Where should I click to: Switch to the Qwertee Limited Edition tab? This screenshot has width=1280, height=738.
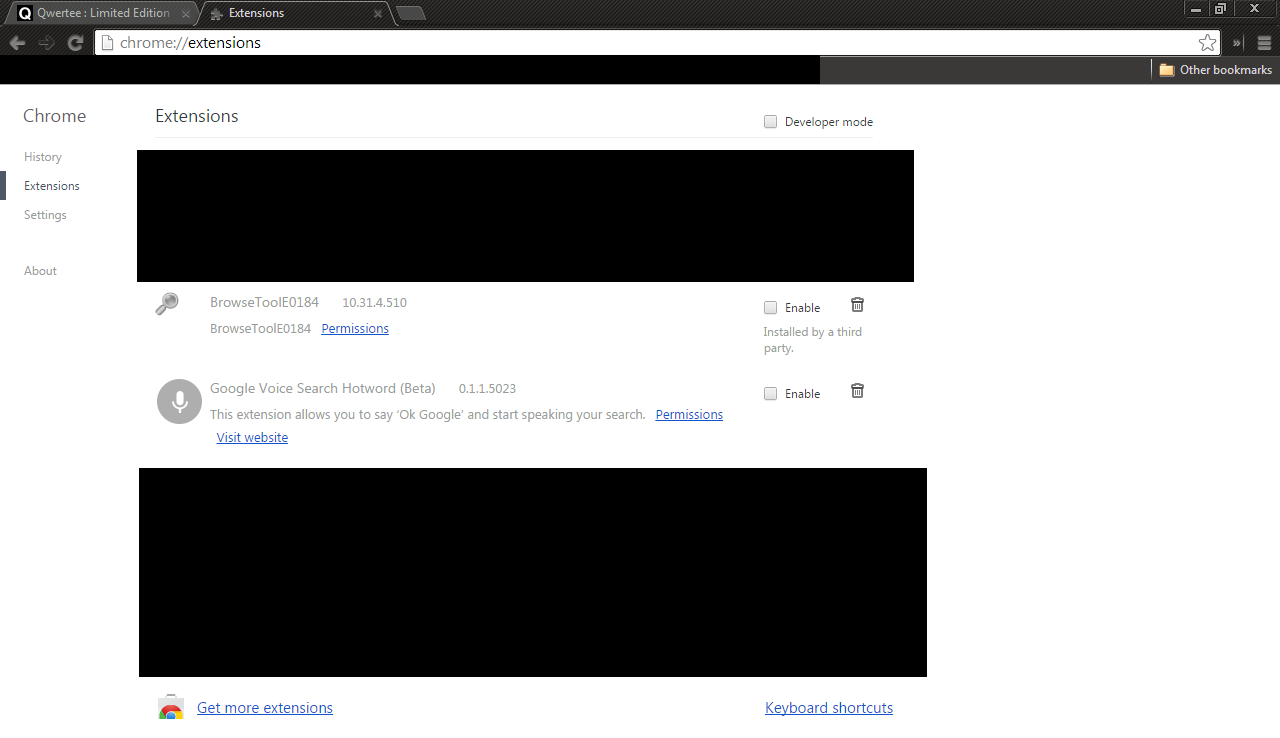pyautogui.click(x=103, y=13)
